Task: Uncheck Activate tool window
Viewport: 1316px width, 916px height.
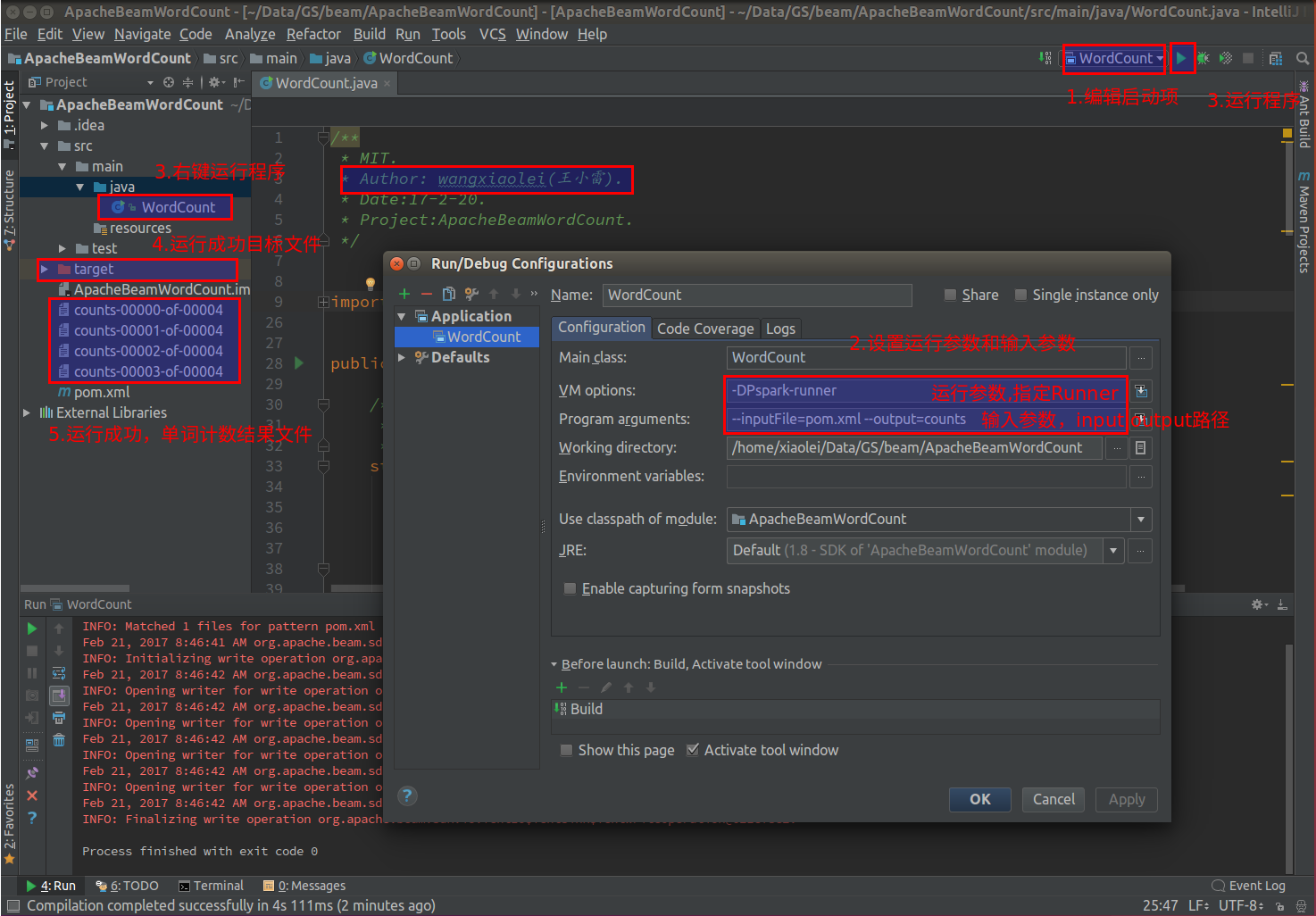Action: pyautogui.click(x=692, y=750)
